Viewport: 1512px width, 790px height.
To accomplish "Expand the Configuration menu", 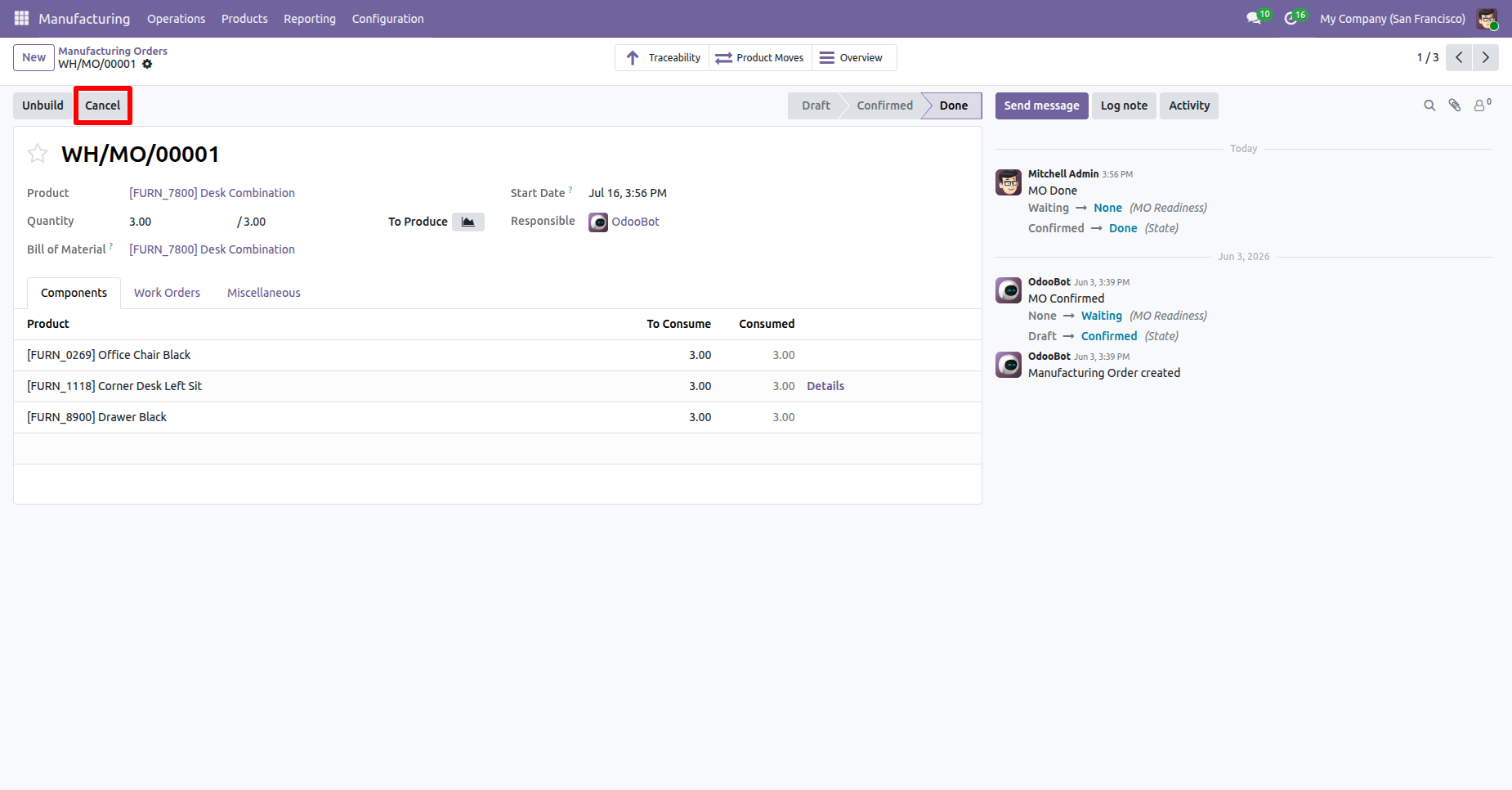I will [x=387, y=19].
